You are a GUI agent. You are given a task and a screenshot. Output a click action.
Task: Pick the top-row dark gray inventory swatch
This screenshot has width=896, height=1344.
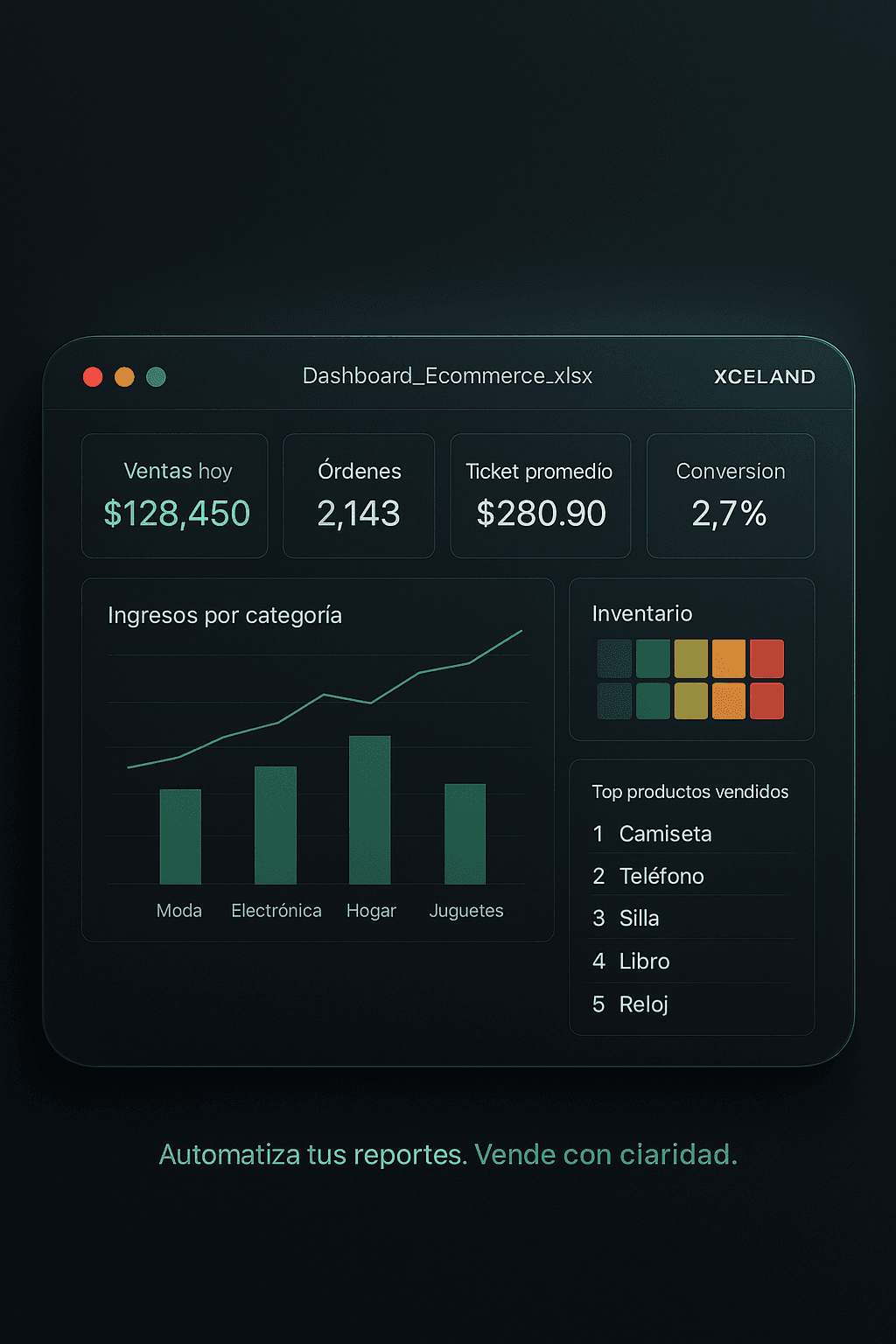[614, 659]
